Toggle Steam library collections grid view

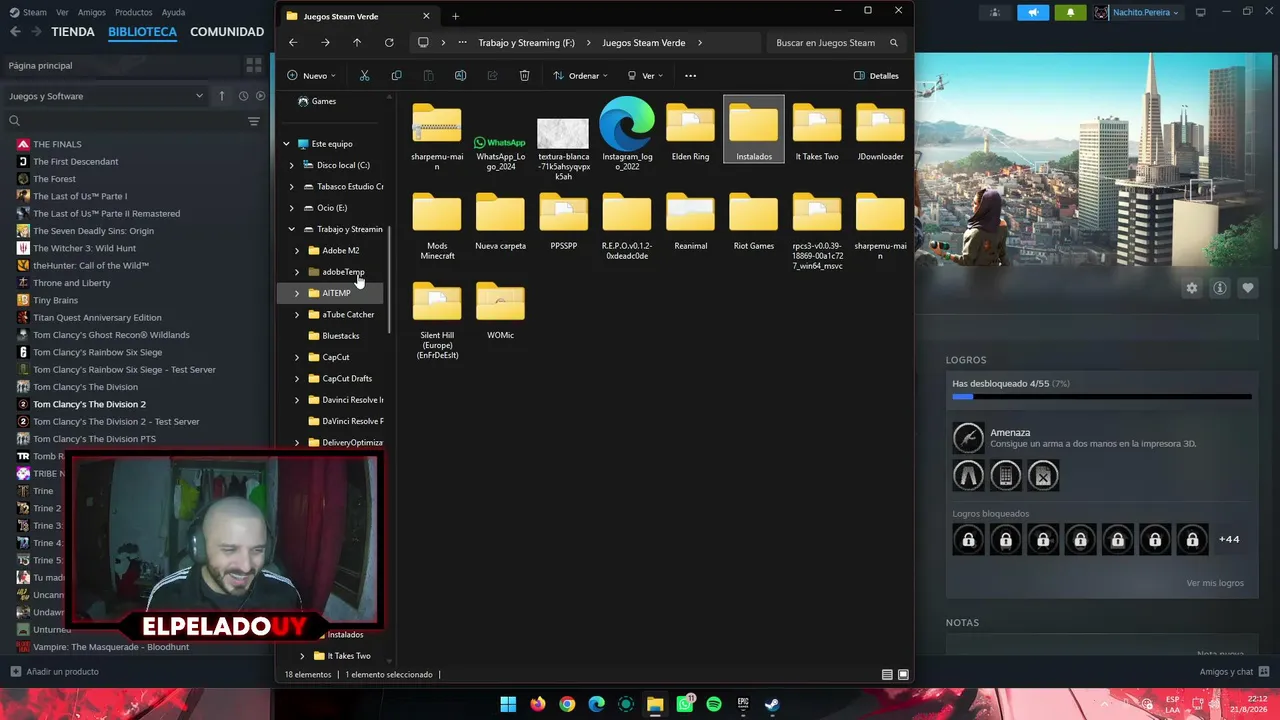click(254, 65)
